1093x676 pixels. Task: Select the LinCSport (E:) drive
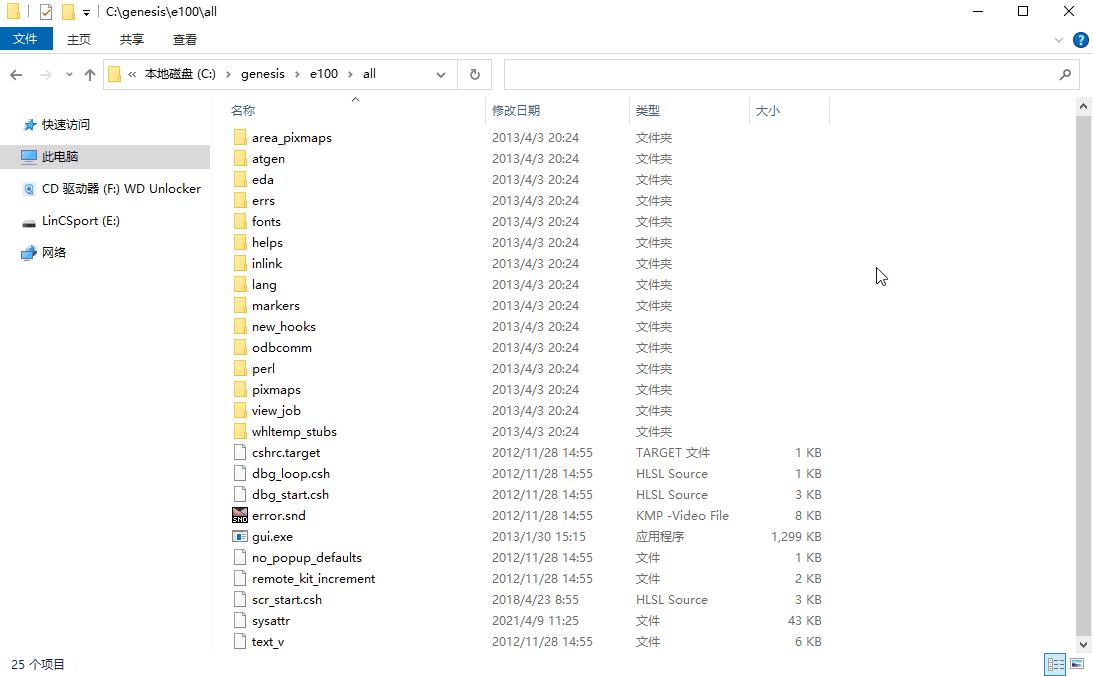tap(79, 220)
